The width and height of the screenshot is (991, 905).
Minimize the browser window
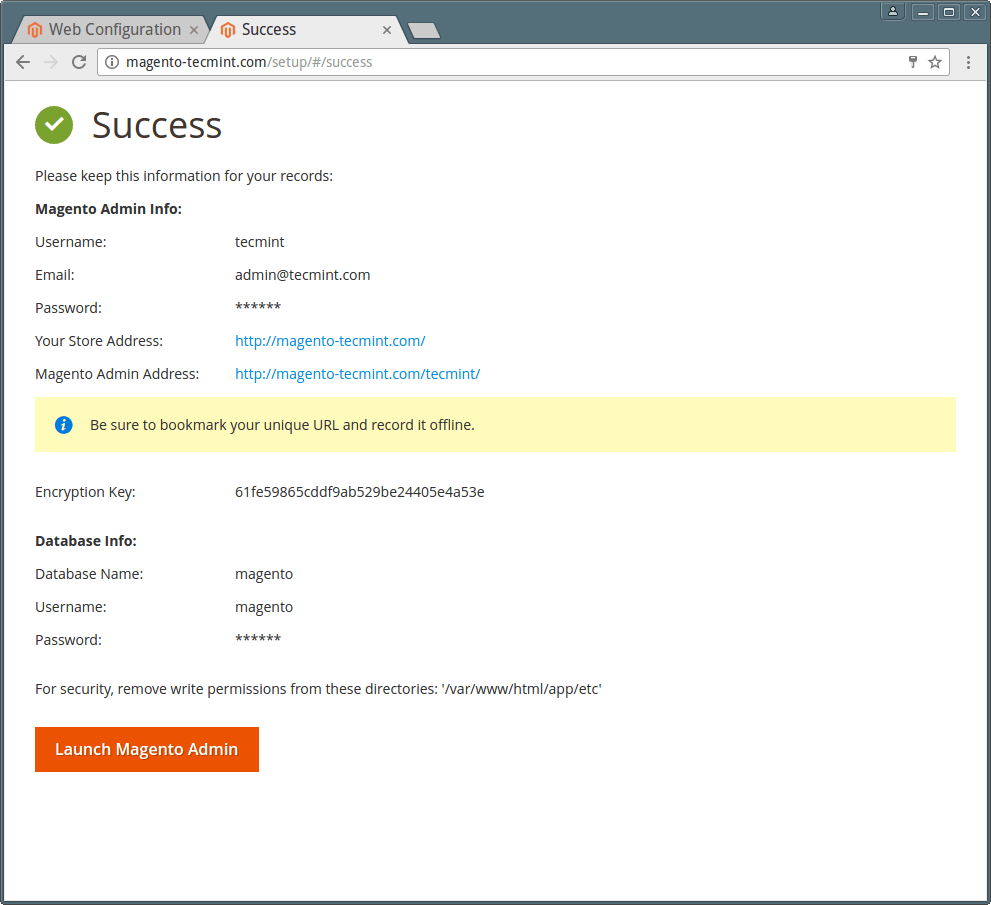[923, 11]
